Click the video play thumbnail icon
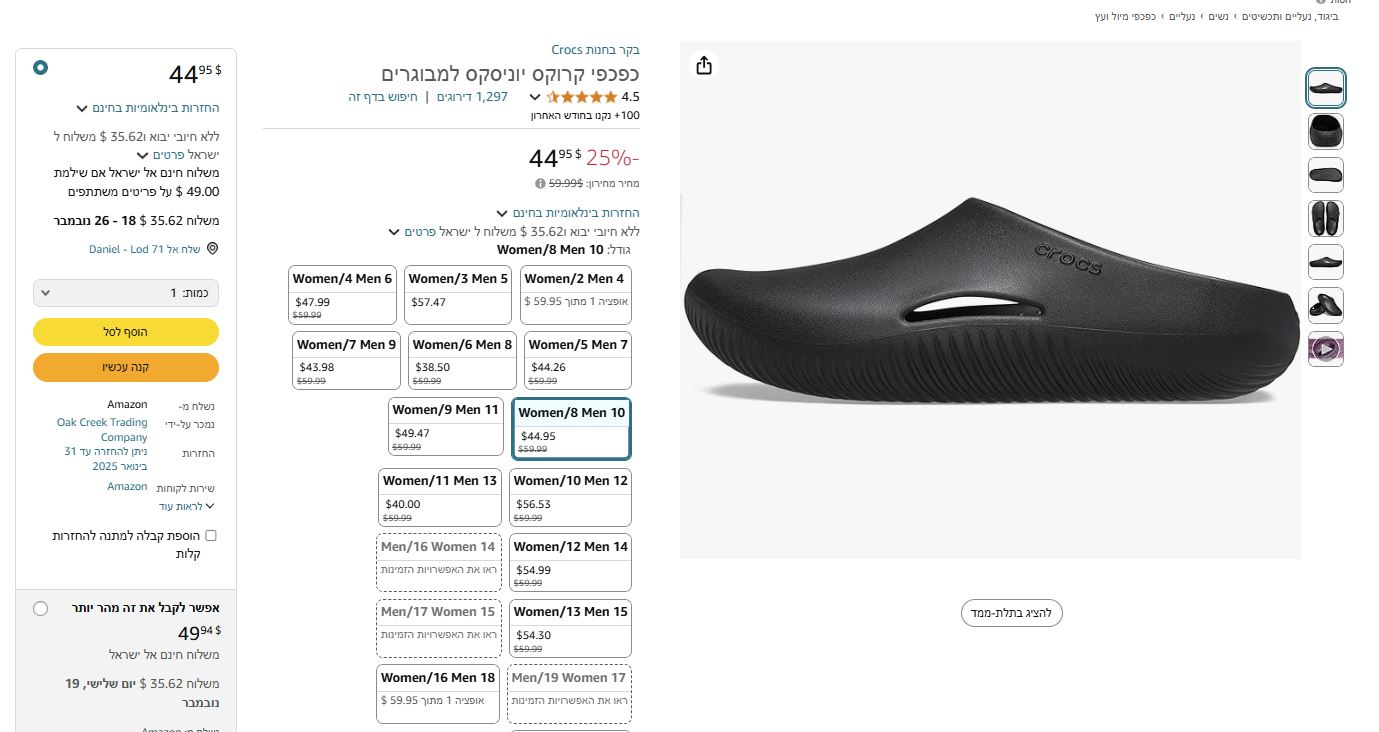The image size is (1379, 732). tap(1326, 349)
